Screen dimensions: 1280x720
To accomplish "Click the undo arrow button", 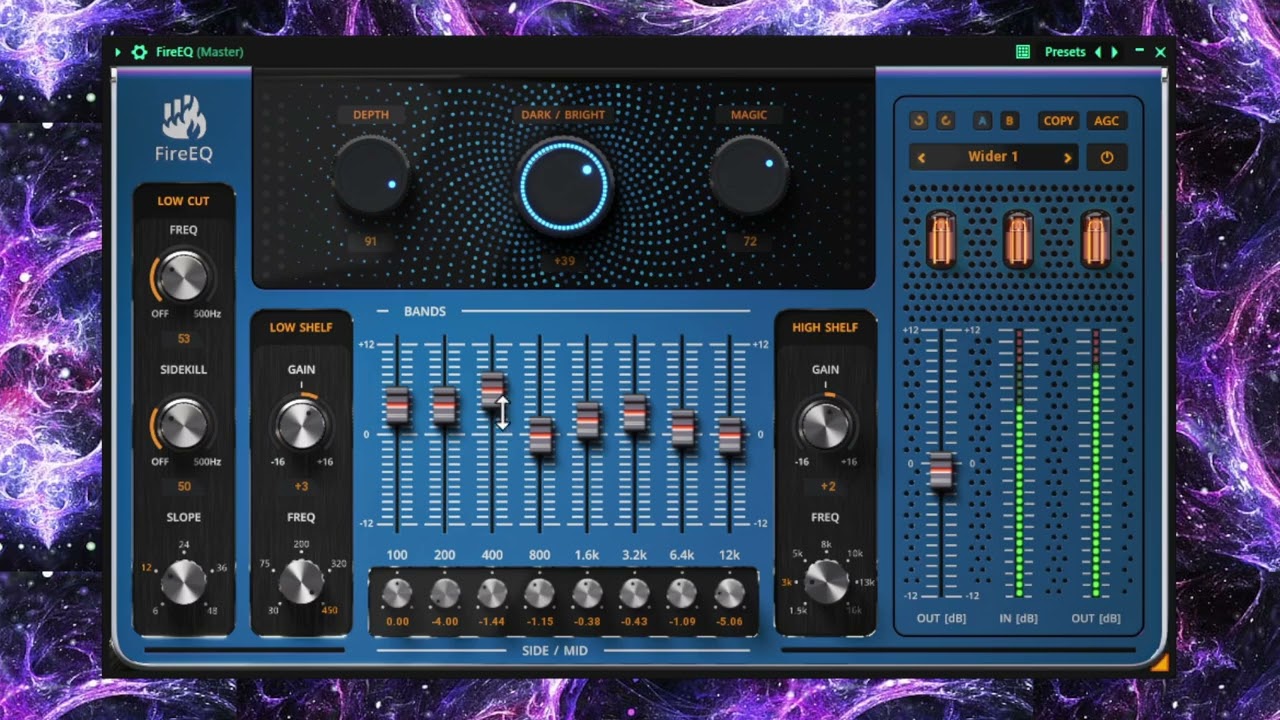I will (x=919, y=121).
